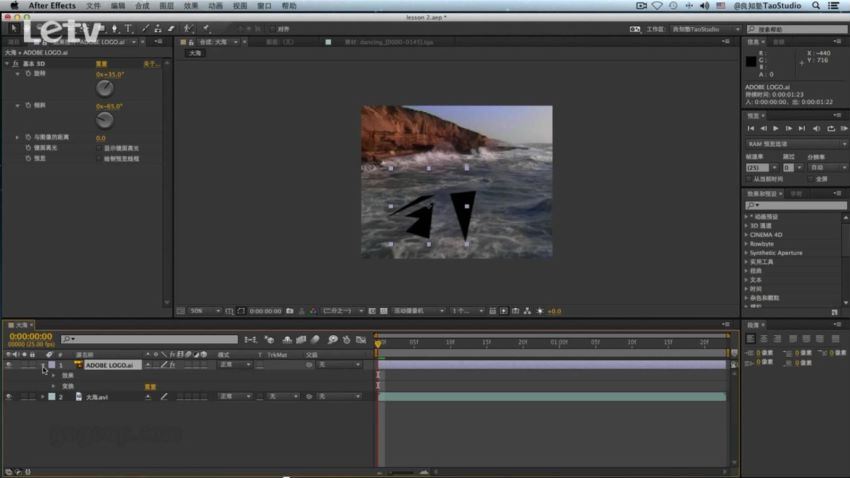
Task: Click the timeline current time 0:00:00:00
Action: (31, 337)
